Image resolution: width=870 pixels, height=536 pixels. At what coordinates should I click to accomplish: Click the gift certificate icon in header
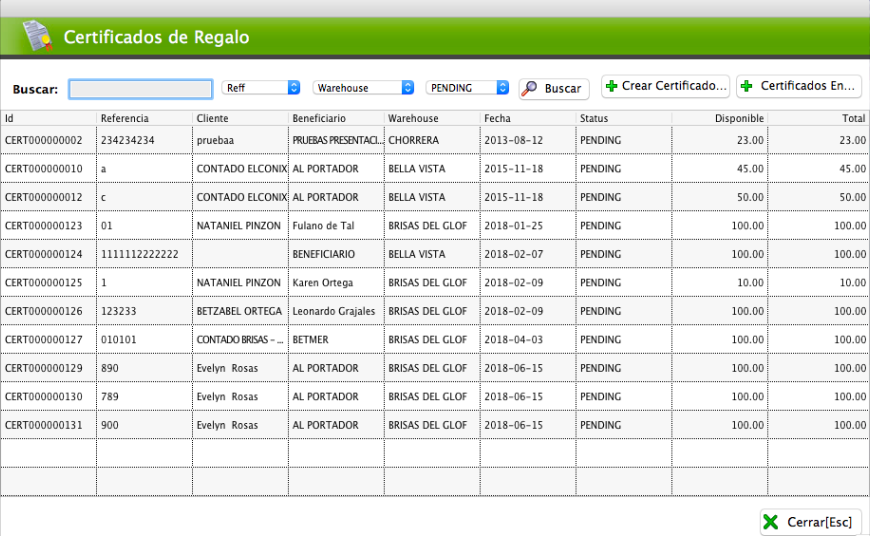tap(37, 36)
